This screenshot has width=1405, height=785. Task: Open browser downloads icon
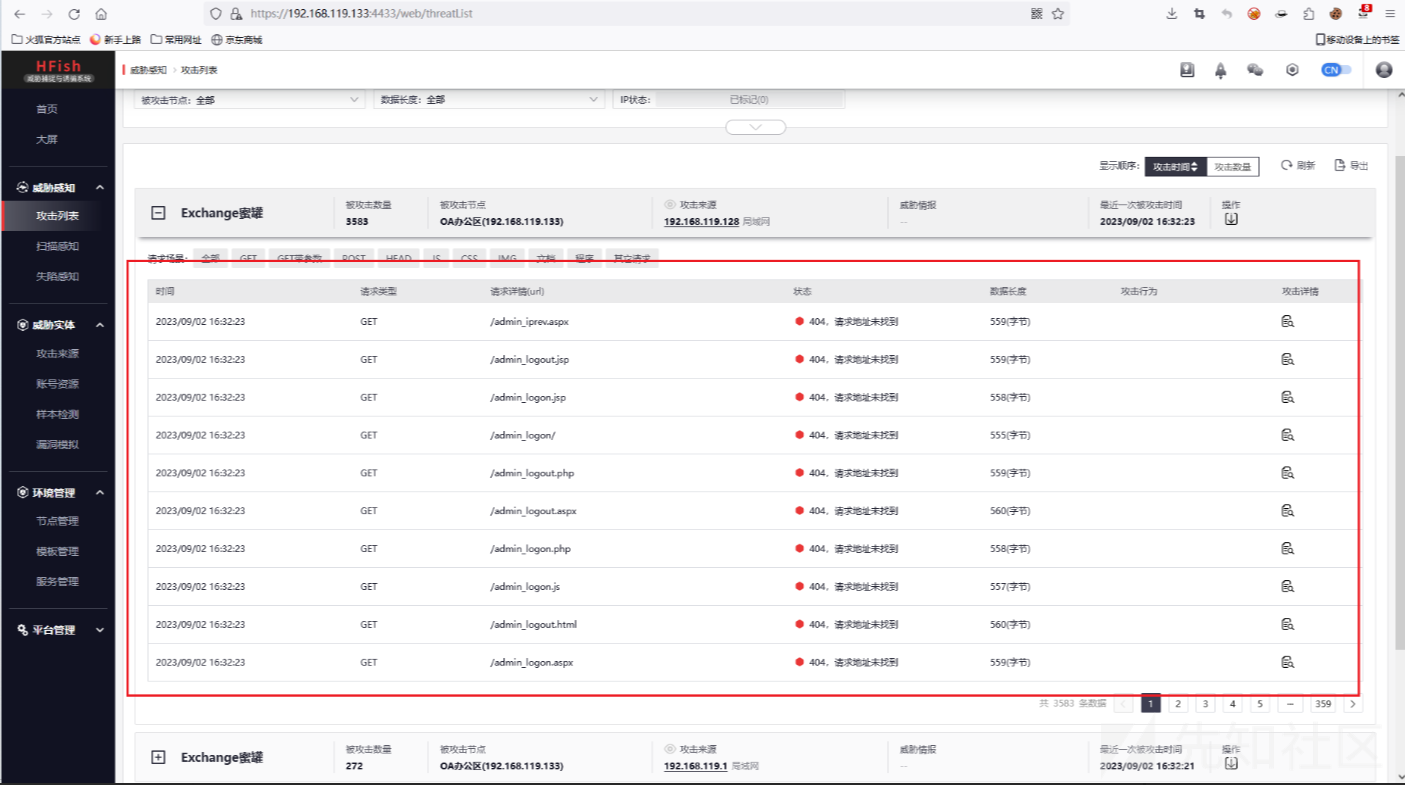coord(1172,14)
